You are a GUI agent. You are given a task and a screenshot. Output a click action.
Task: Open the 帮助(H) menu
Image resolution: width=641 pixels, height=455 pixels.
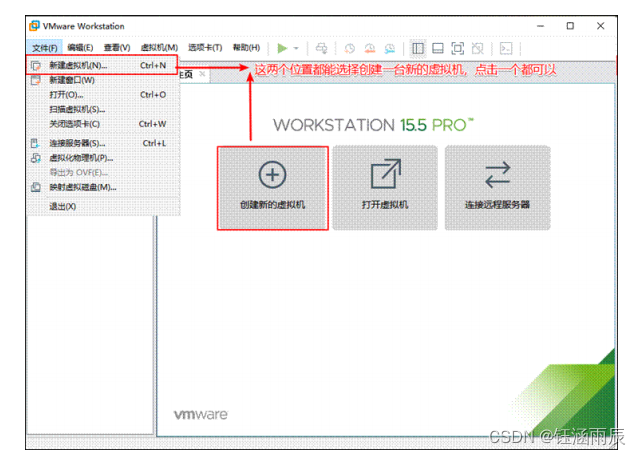[x=246, y=48]
